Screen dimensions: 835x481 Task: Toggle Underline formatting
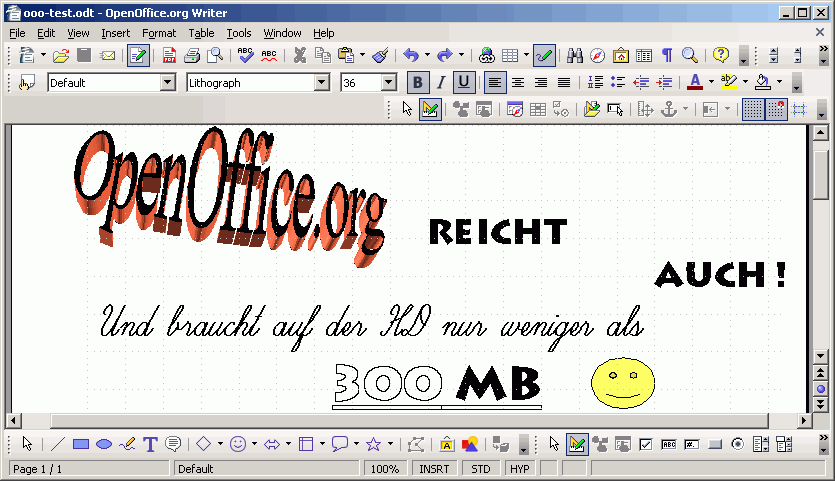(x=464, y=83)
